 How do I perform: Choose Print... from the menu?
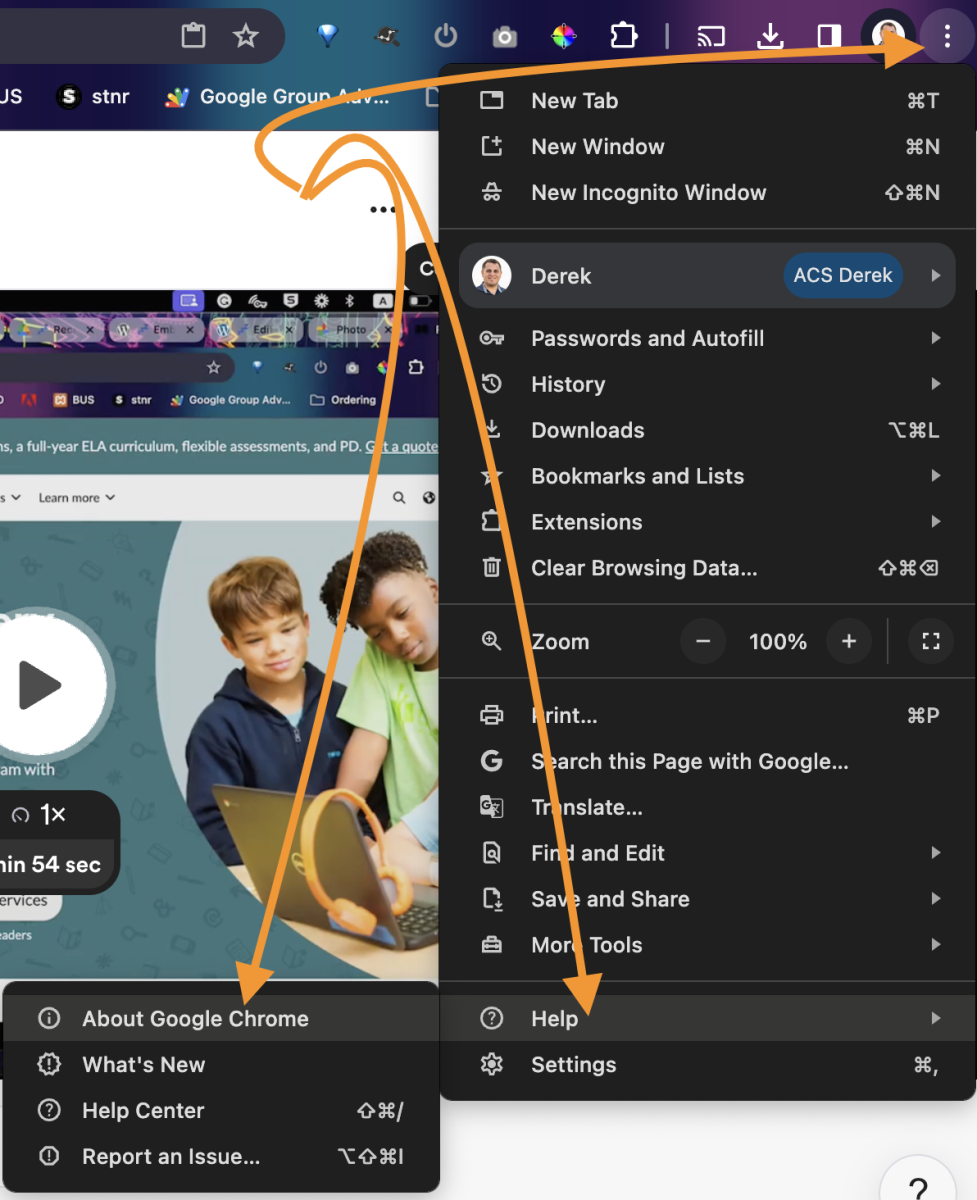point(708,715)
